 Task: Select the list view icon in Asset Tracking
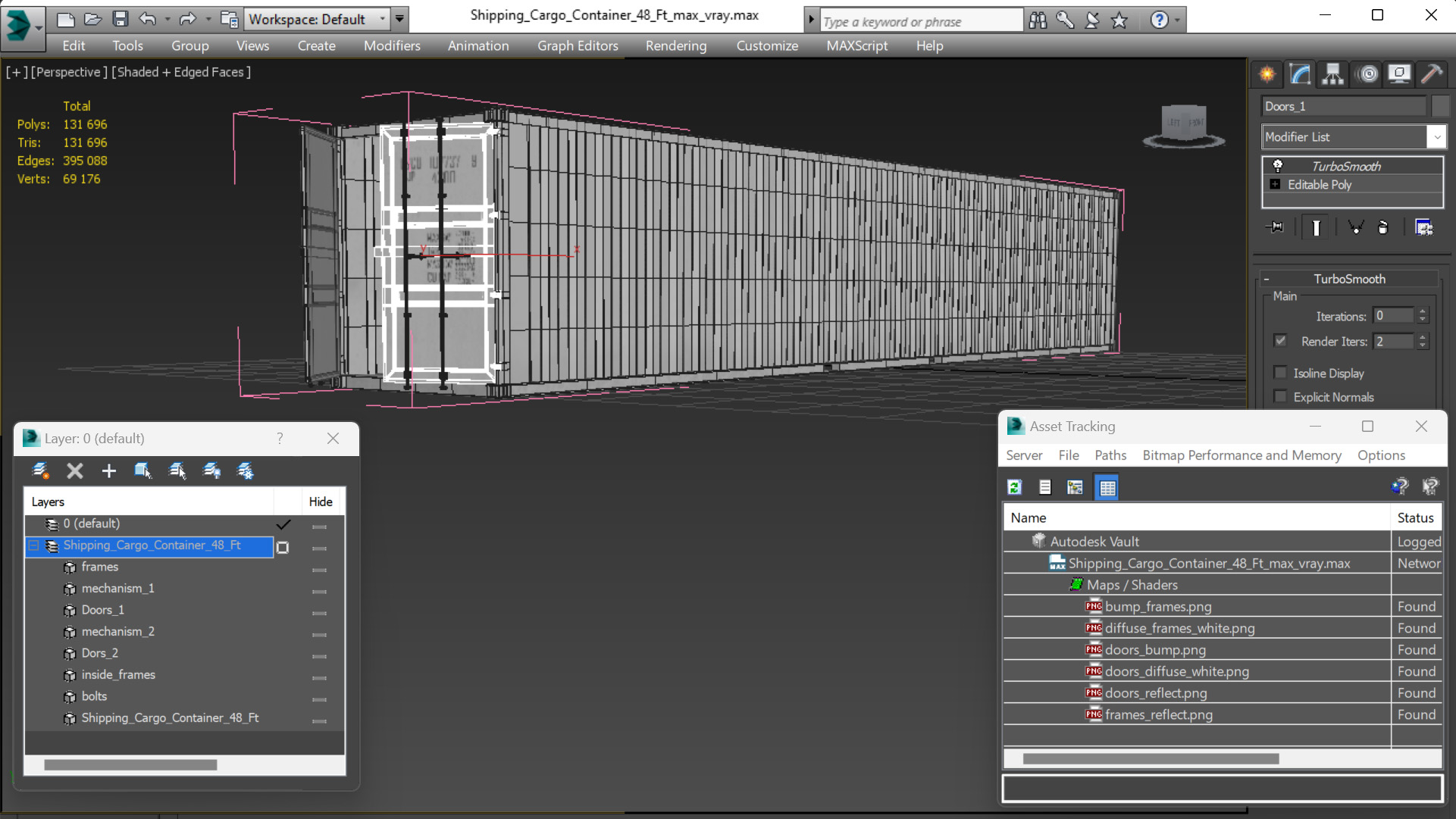(x=1045, y=488)
